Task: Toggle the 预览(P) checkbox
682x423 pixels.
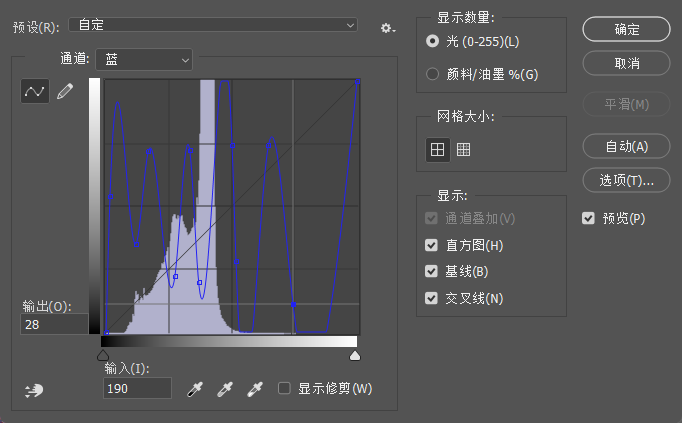Action: (x=588, y=218)
